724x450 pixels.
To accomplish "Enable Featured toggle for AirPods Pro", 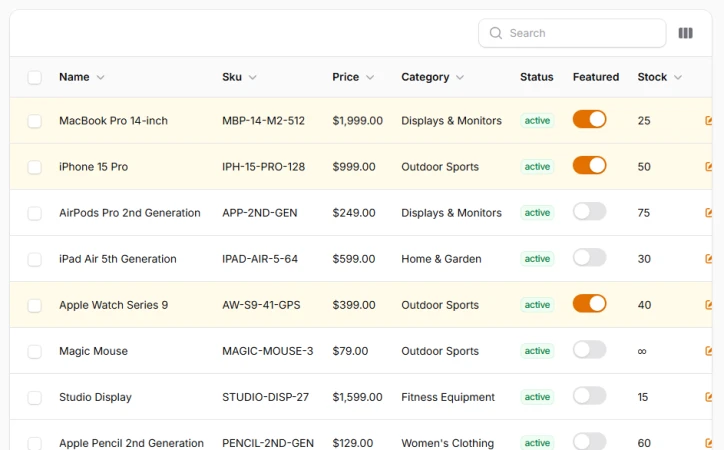I will point(590,211).
